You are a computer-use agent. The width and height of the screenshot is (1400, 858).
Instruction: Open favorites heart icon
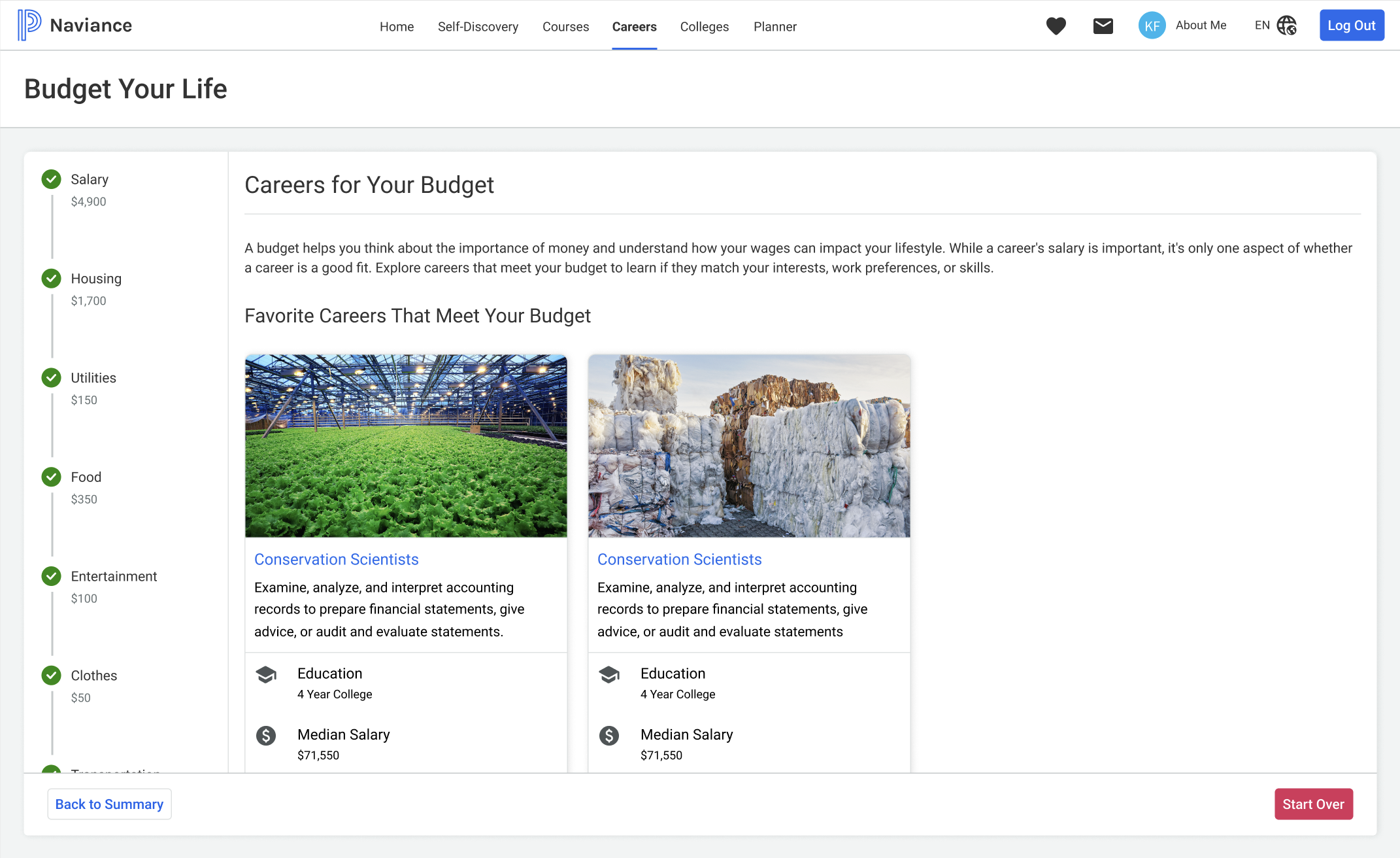pyautogui.click(x=1056, y=26)
